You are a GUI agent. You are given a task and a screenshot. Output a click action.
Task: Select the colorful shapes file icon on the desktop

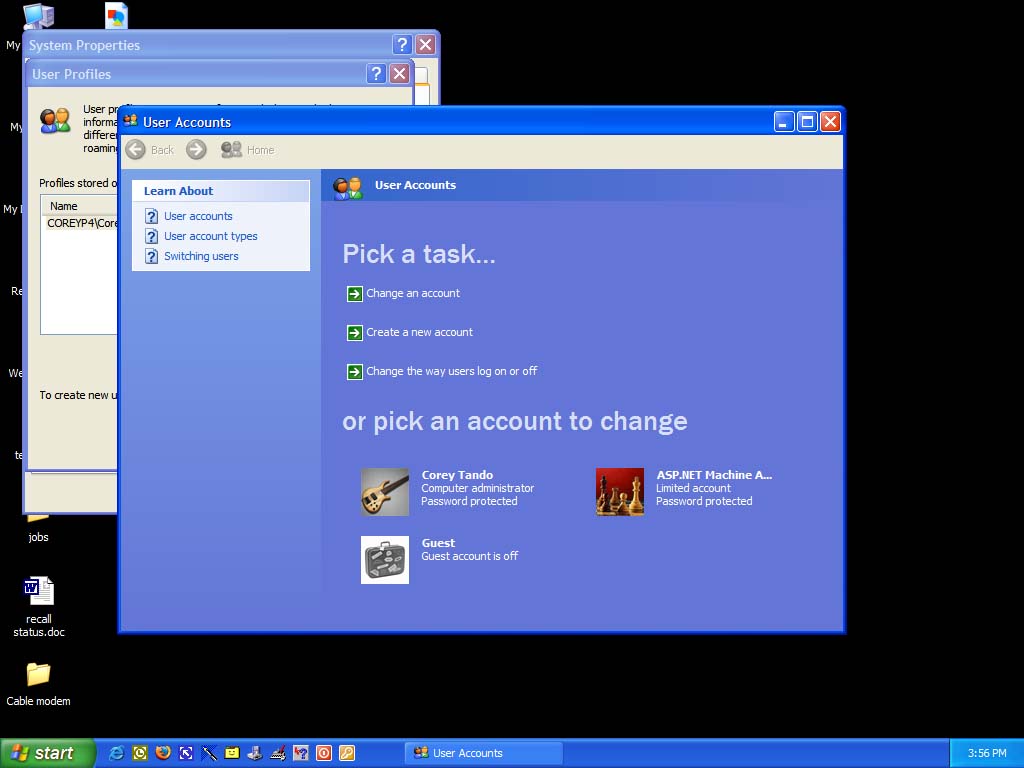[116, 16]
